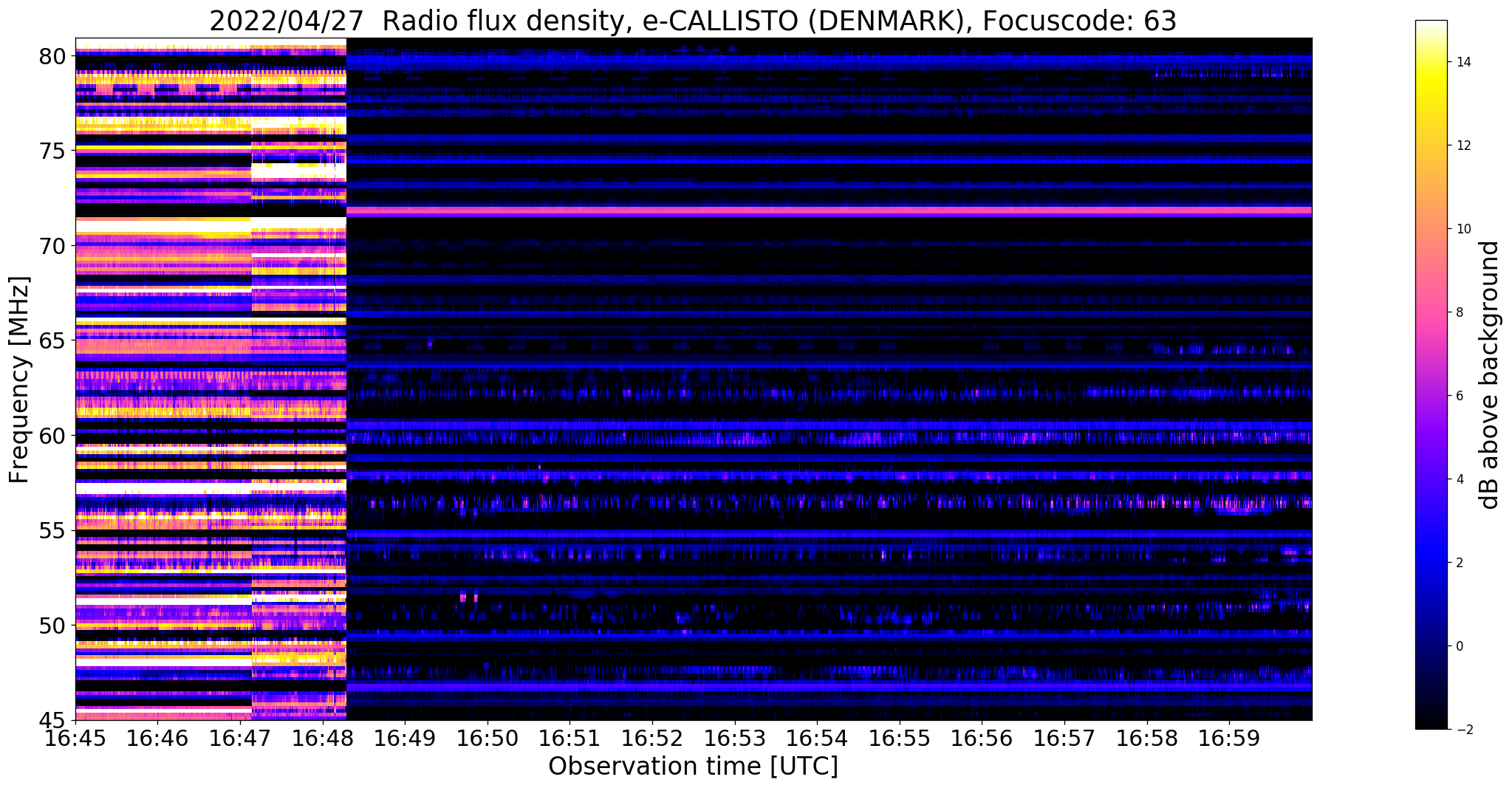Screen dimensions: 1512x788
Task: Click the colorbar tick label 8
Action: pos(1458,312)
